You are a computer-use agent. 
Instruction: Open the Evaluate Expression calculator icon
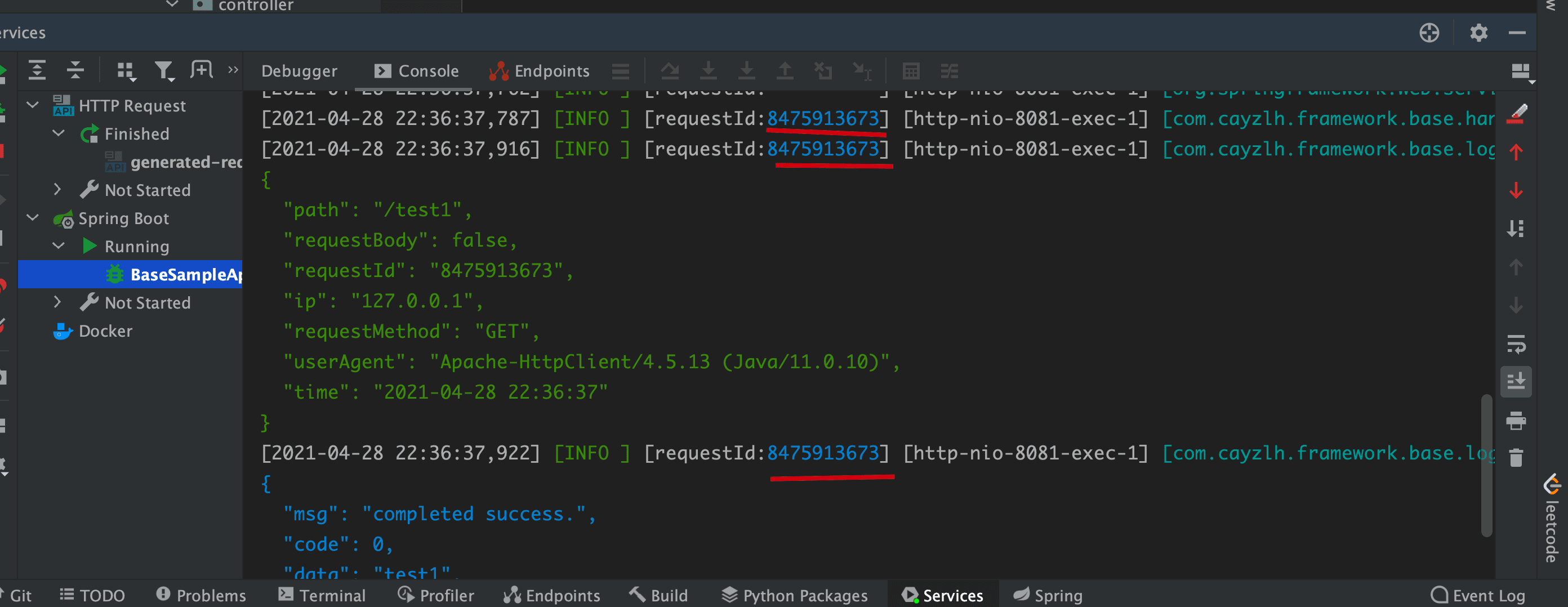coord(911,72)
